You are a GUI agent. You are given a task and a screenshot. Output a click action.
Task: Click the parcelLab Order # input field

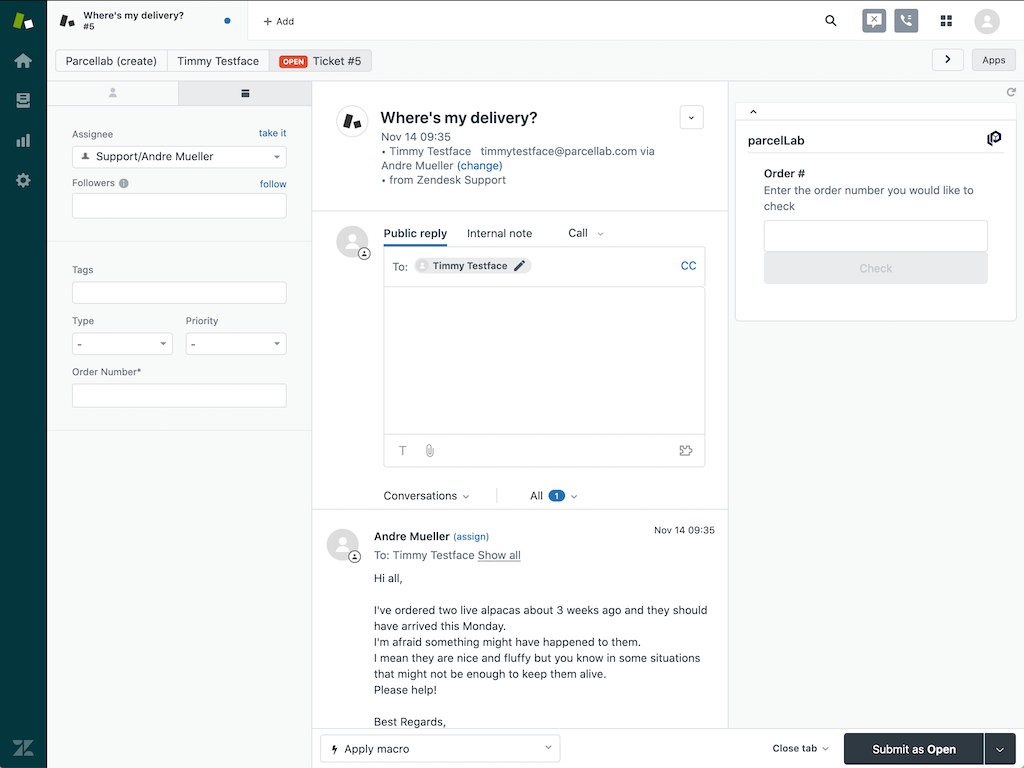(x=875, y=236)
